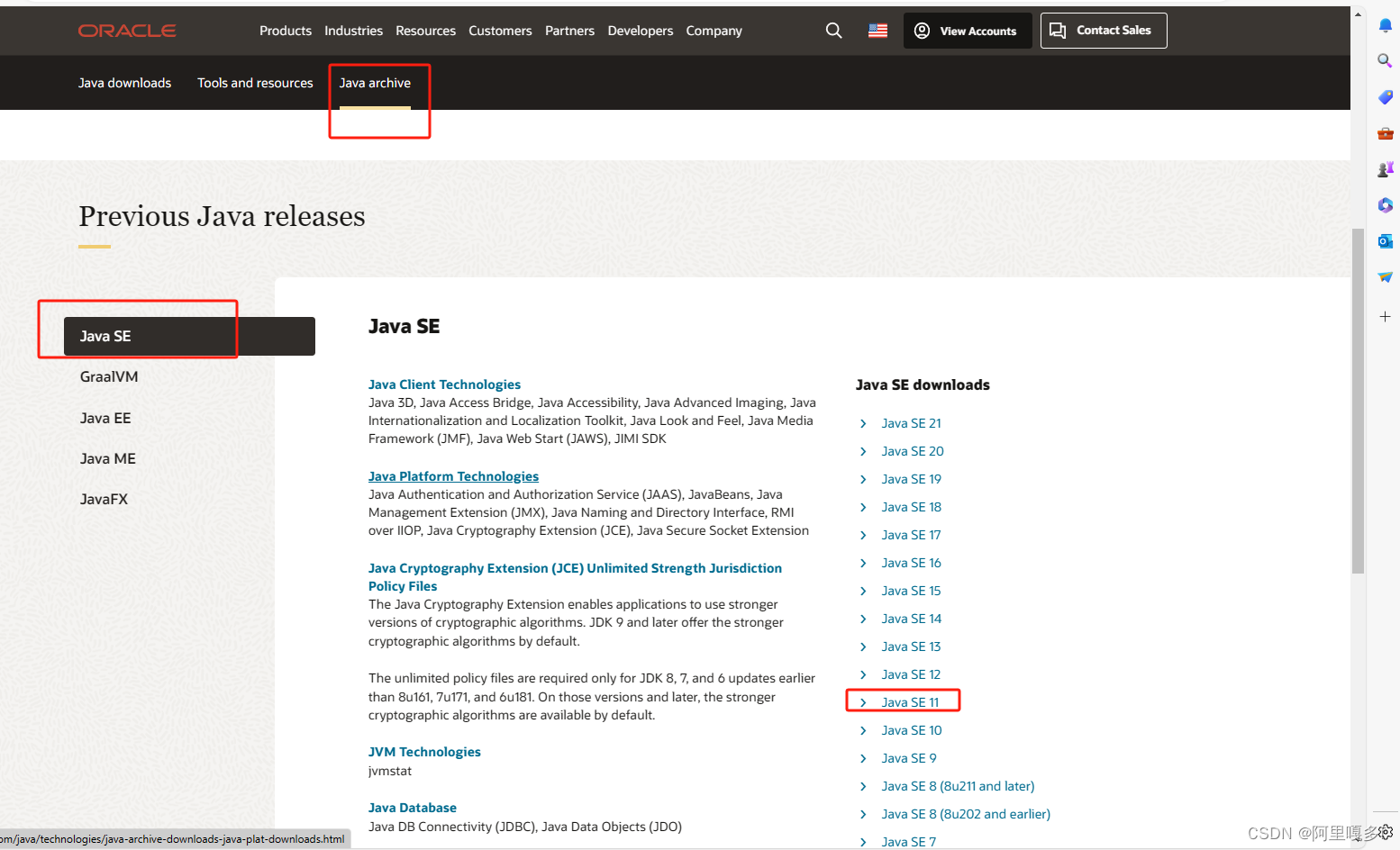Open the Industries menu
The height and width of the screenshot is (850, 1400).
click(x=353, y=31)
